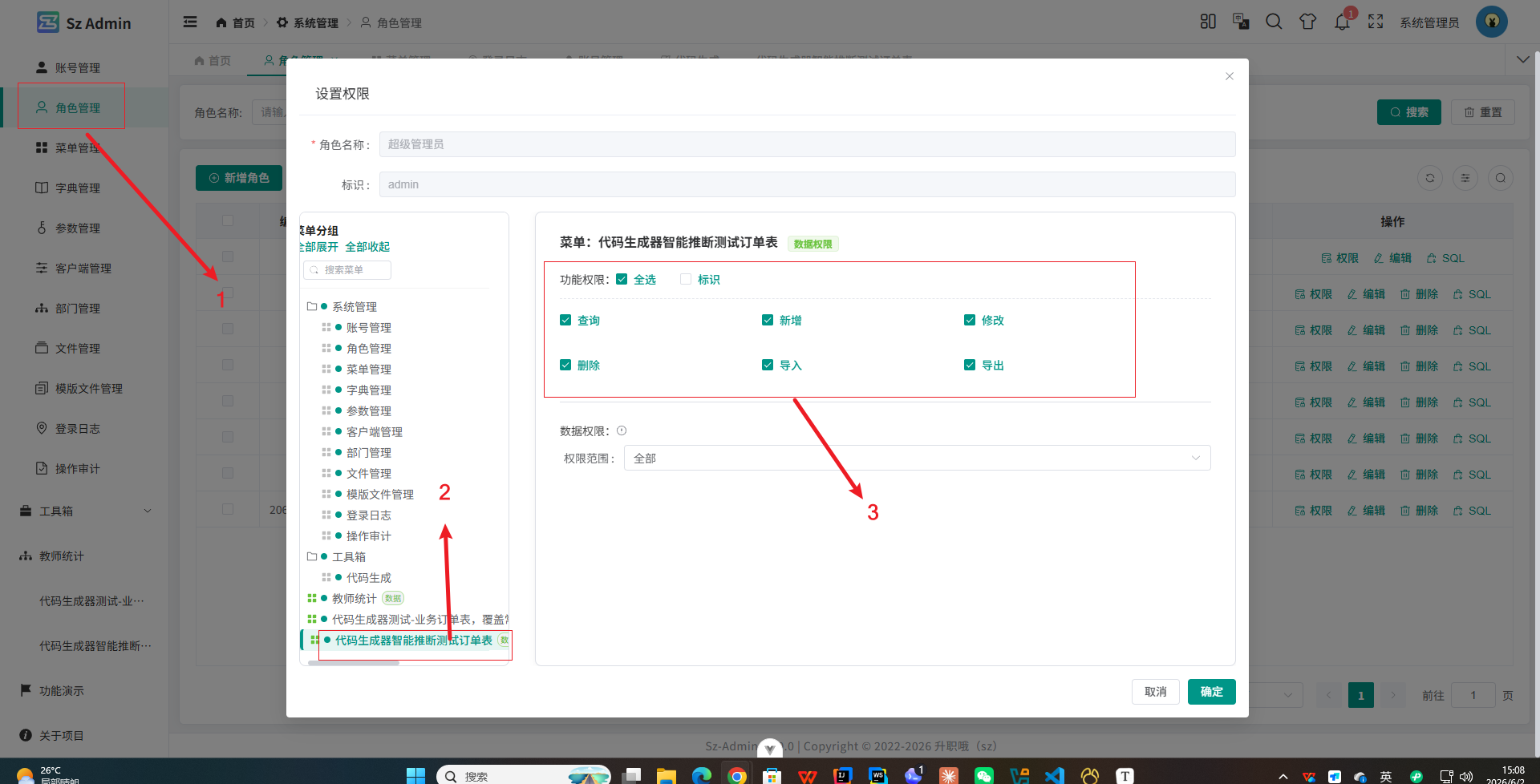This screenshot has height=784, width=1540.
Task: Click page 1 in pagination
Action: [1361, 695]
